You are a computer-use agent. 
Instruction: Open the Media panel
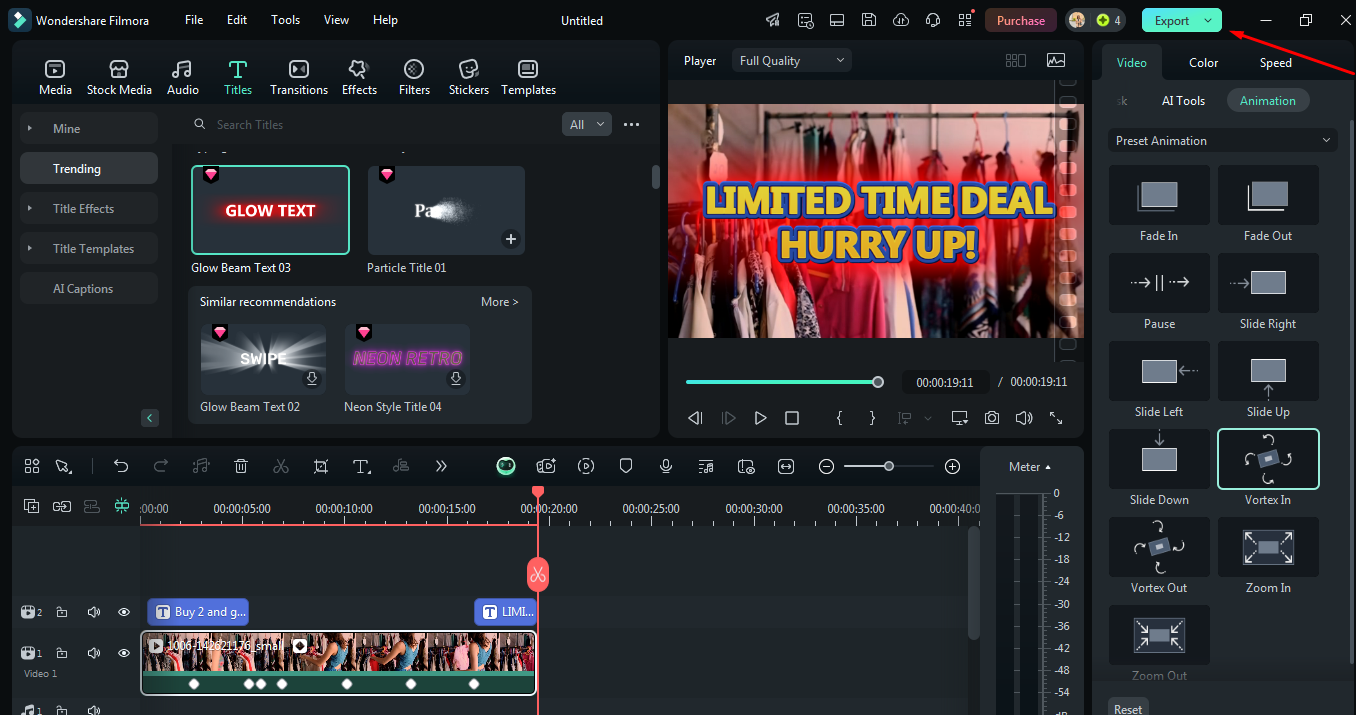click(55, 78)
